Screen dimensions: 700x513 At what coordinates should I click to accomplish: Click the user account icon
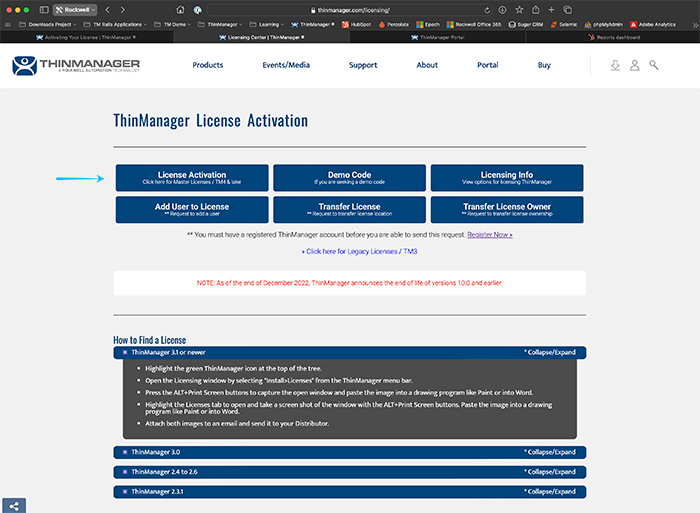pos(634,66)
